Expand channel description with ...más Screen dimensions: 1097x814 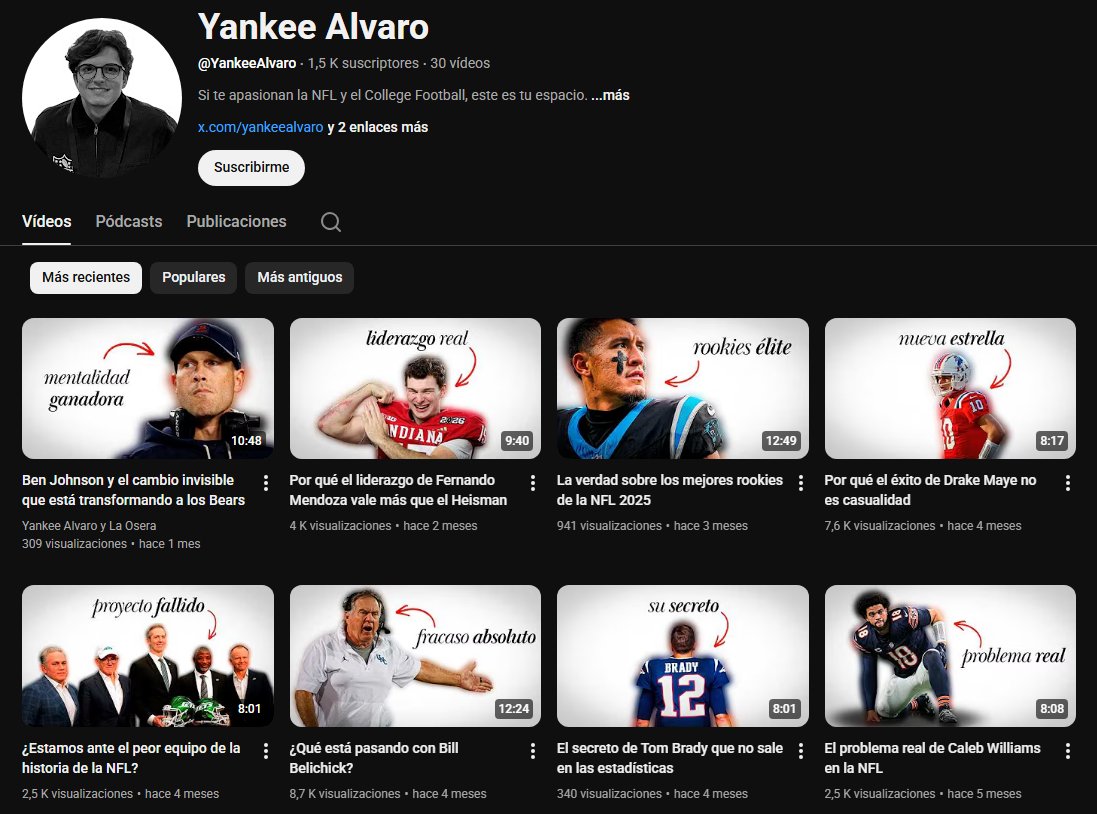(x=610, y=95)
